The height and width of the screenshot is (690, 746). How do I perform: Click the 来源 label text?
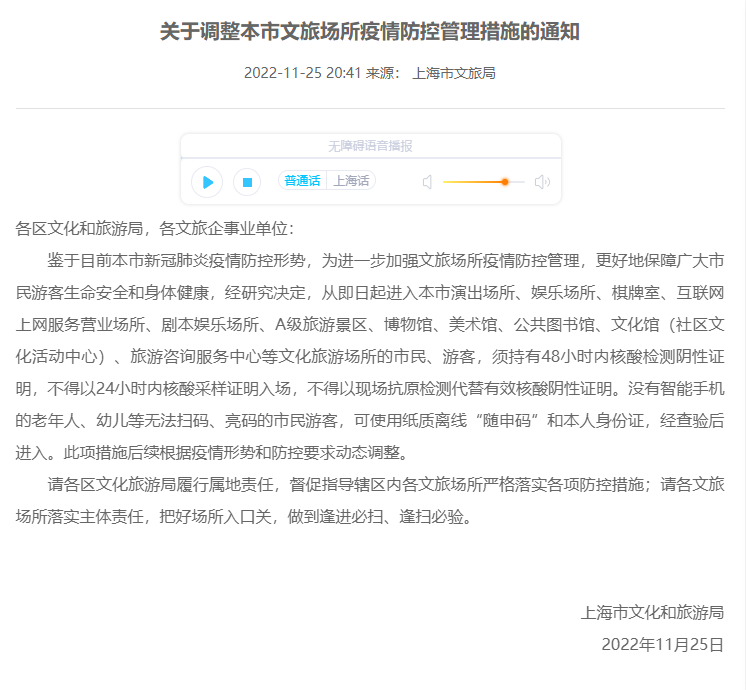[382, 73]
